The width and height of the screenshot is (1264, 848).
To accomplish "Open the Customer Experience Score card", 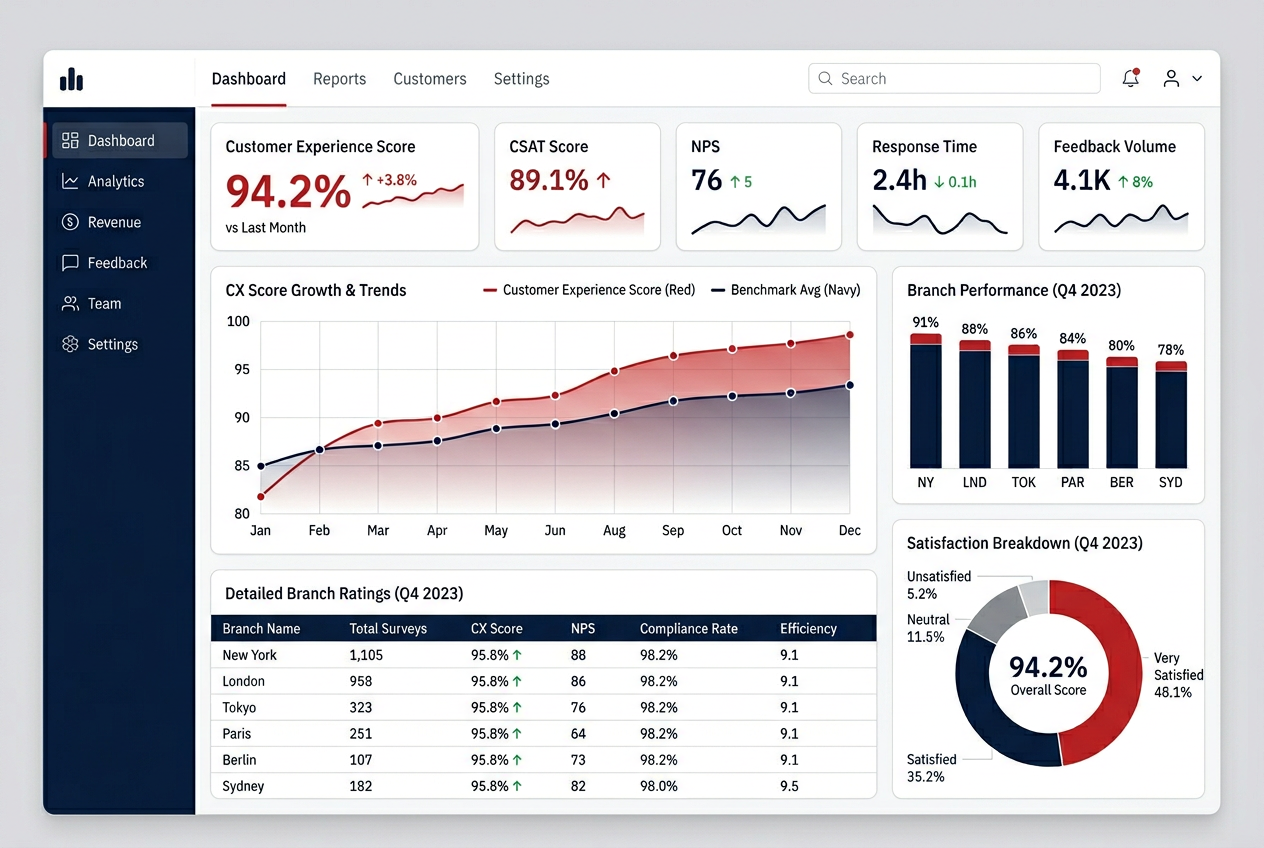I will tap(345, 186).
